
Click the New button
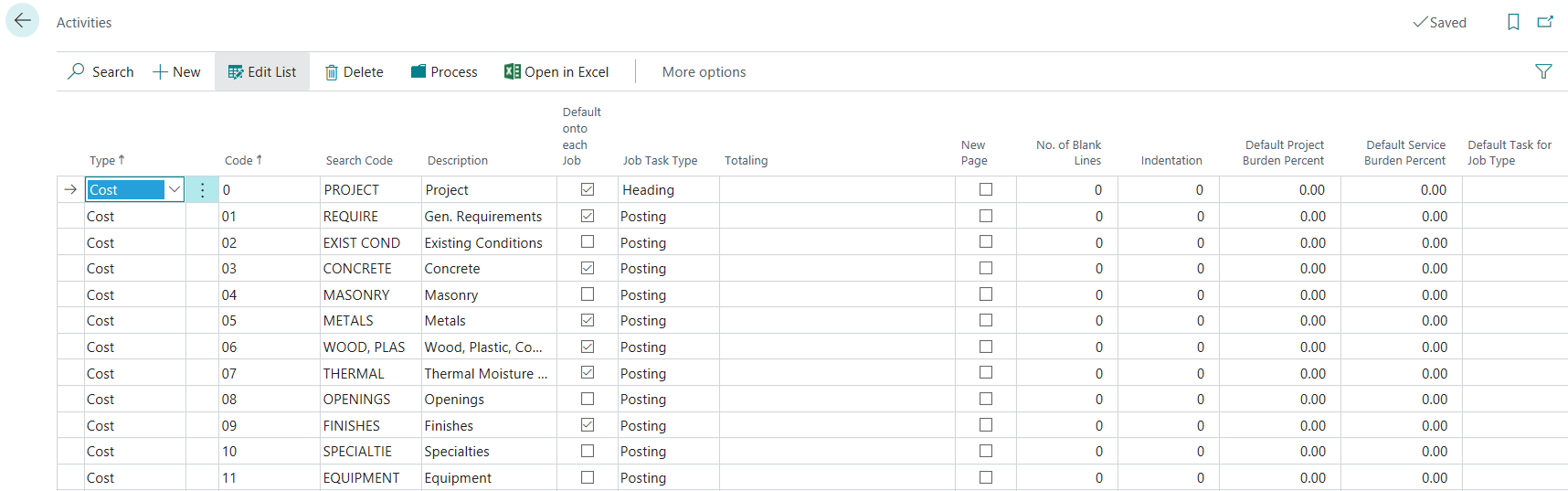(x=176, y=72)
